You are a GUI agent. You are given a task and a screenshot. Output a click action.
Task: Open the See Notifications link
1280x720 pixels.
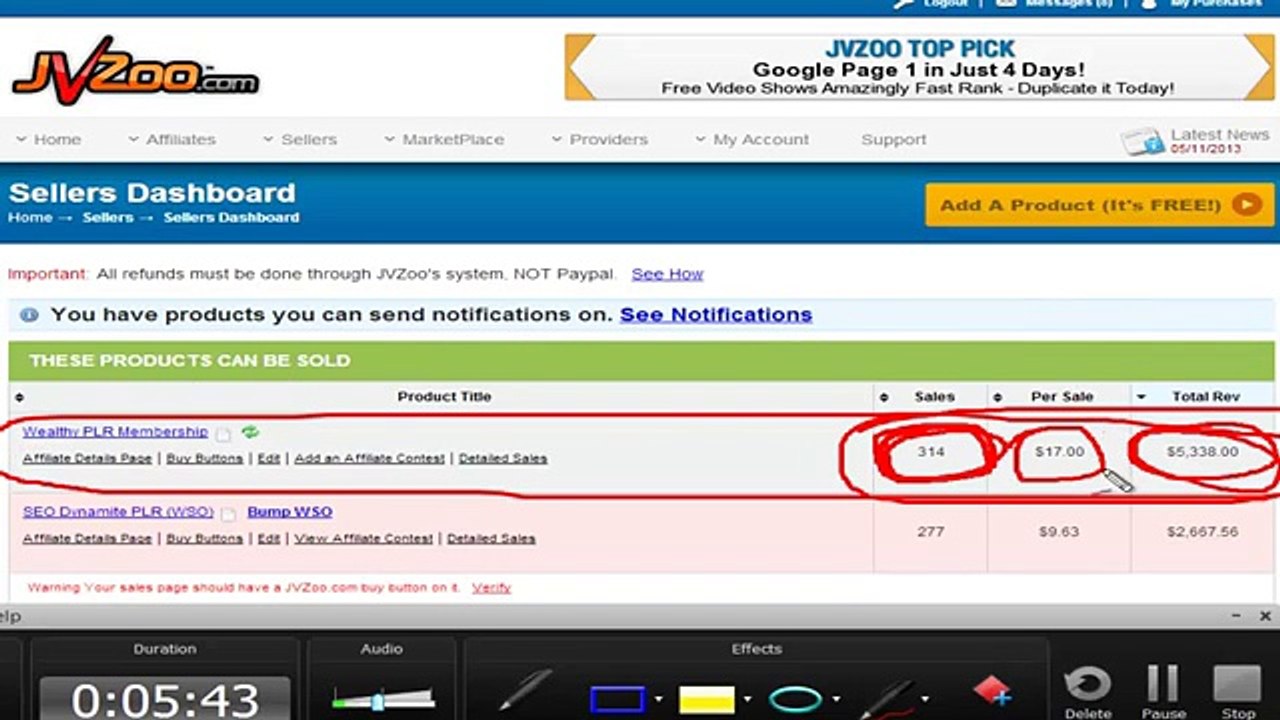pyautogui.click(x=716, y=314)
